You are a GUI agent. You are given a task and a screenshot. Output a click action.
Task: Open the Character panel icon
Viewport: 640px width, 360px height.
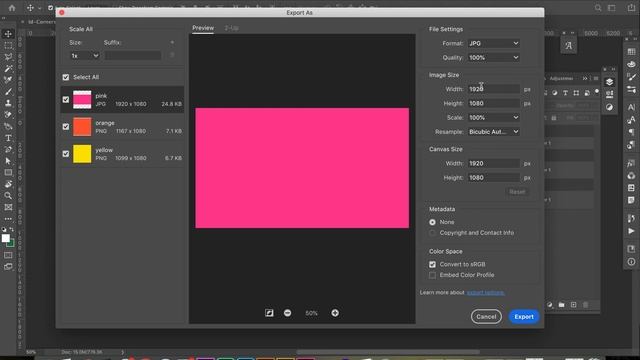tap(631, 107)
